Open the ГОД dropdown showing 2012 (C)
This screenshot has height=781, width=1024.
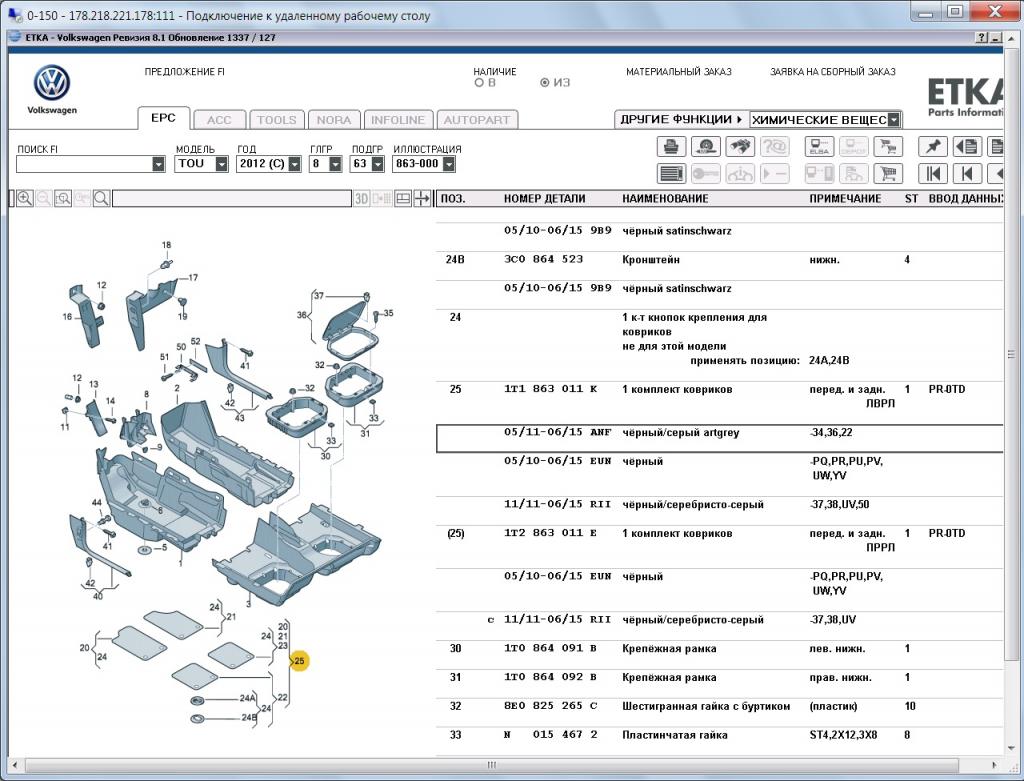coord(295,164)
